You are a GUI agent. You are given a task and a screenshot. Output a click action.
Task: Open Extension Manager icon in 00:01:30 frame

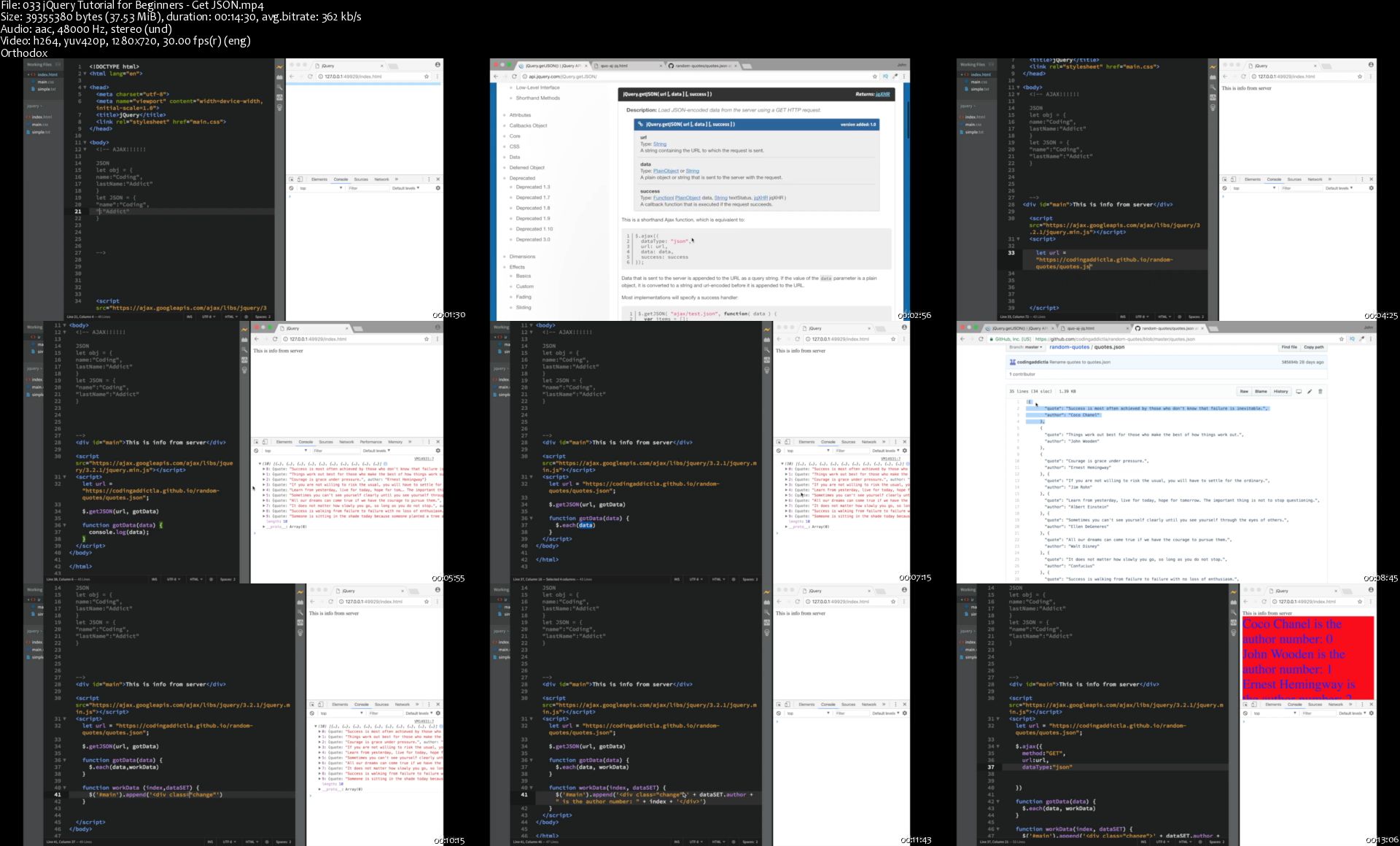pyautogui.click(x=279, y=77)
